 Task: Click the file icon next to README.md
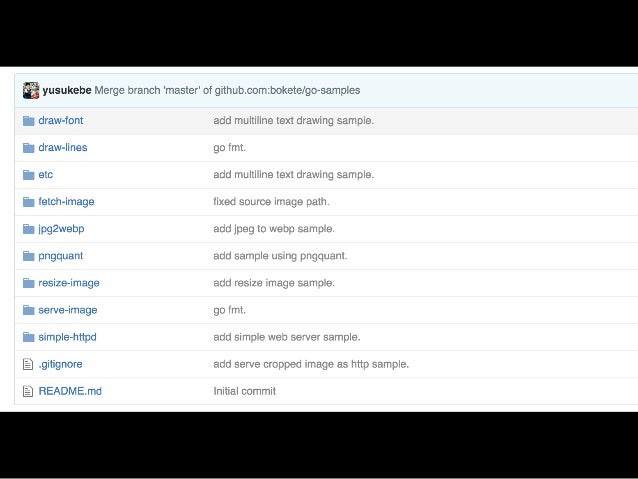click(28, 392)
